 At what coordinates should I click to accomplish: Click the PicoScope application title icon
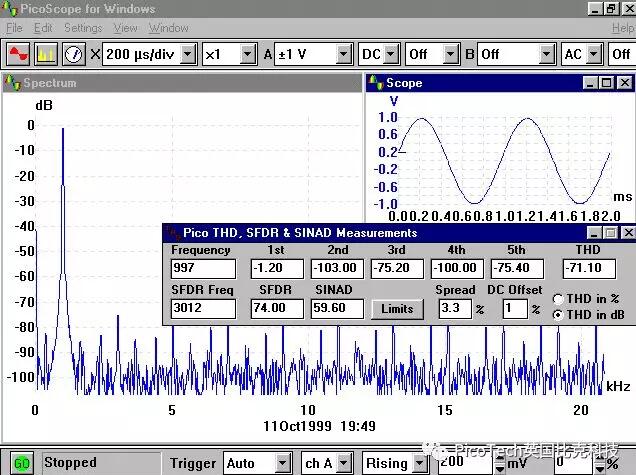pyautogui.click(x=11, y=8)
